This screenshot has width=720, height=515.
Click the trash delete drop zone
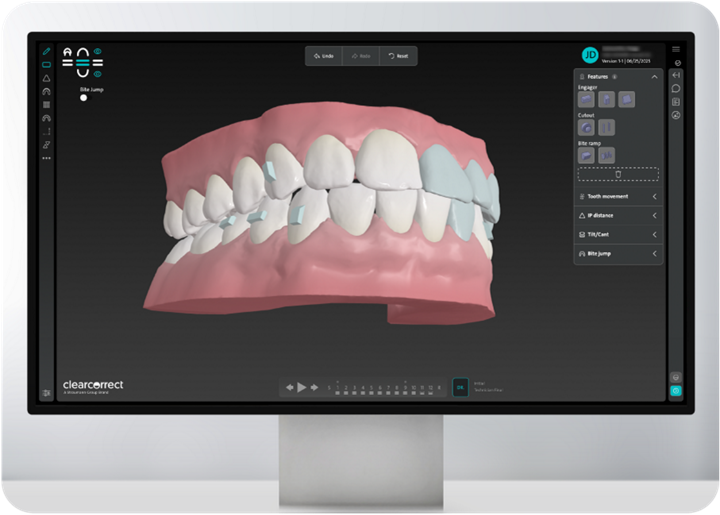[618, 174]
